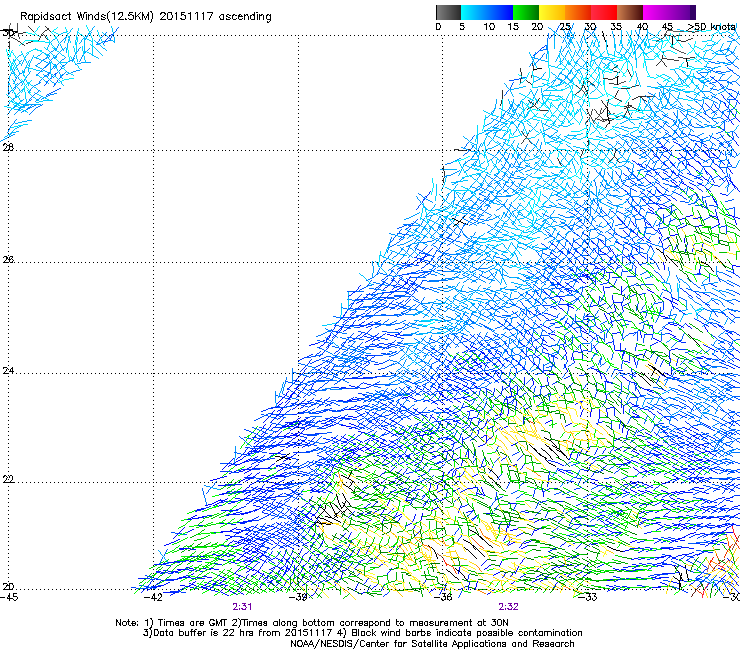Click the '10' label under the color scale
740x650 pixels.
[489, 27]
